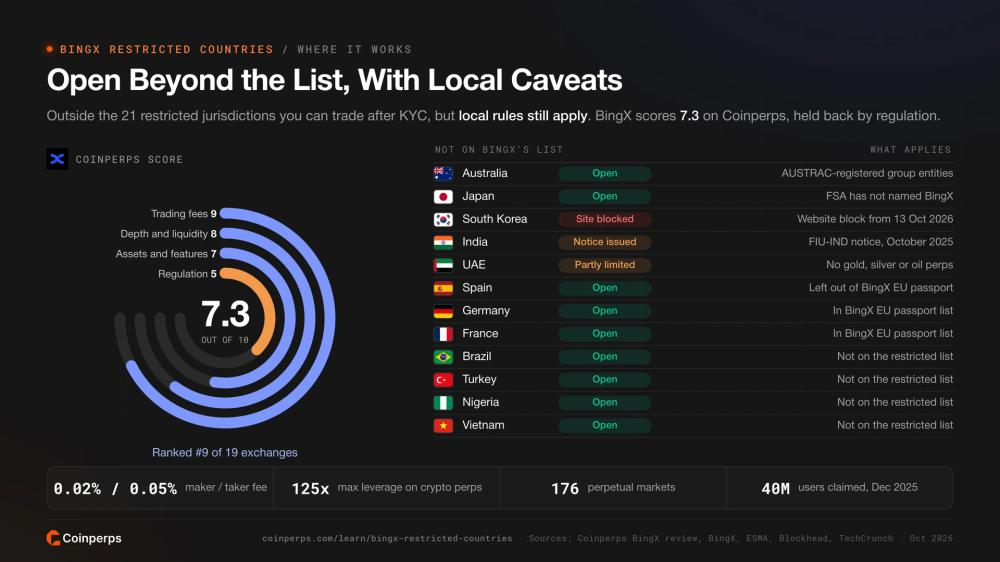Viewport: 1000px width, 562px height.
Task: Click Left out of BingX EU passport text
Action: [x=881, y=288]
